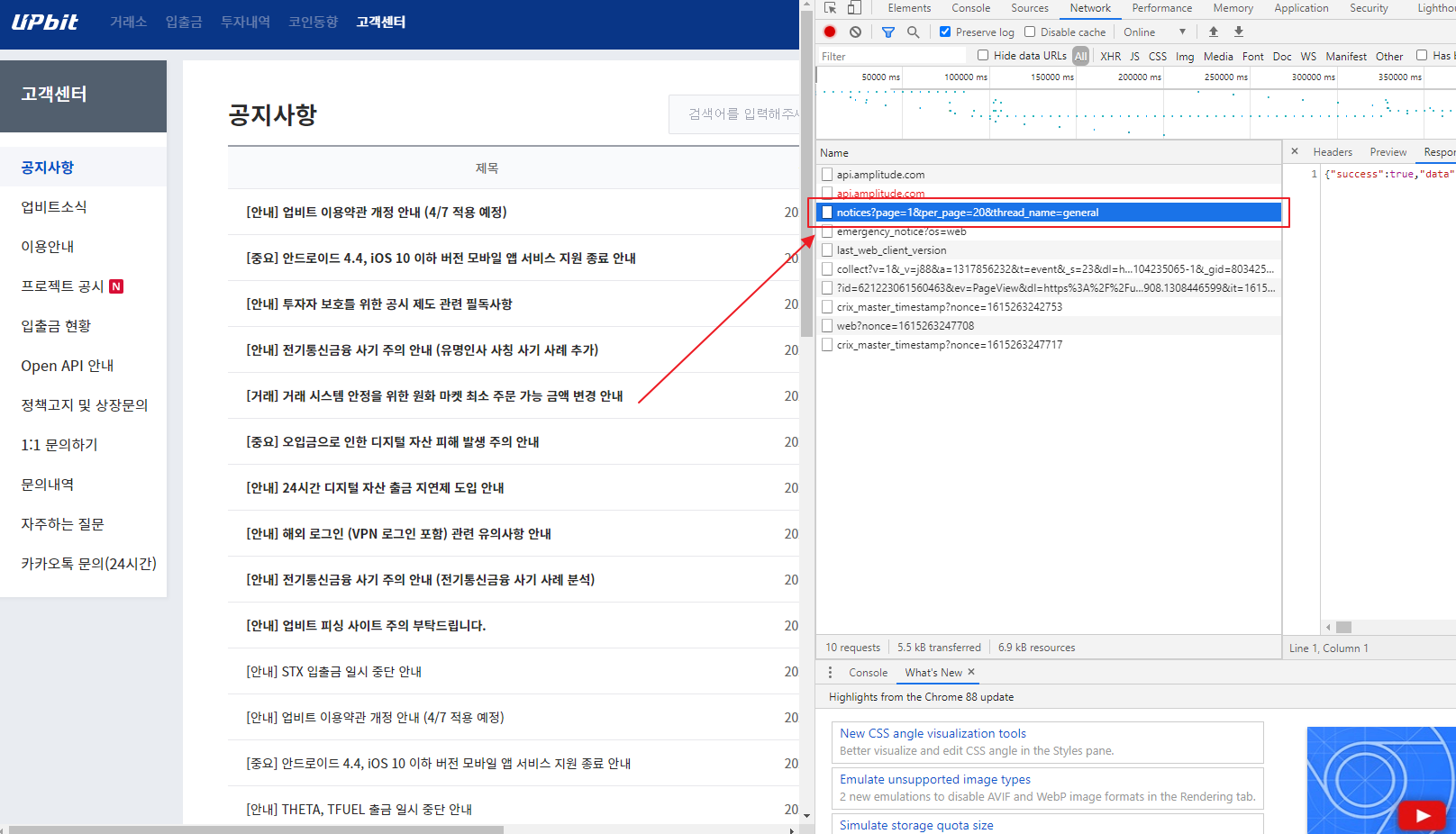Toggle the device toolbar icon
This screenshot has height=834, width=1456.
click(x=854, y=8)
